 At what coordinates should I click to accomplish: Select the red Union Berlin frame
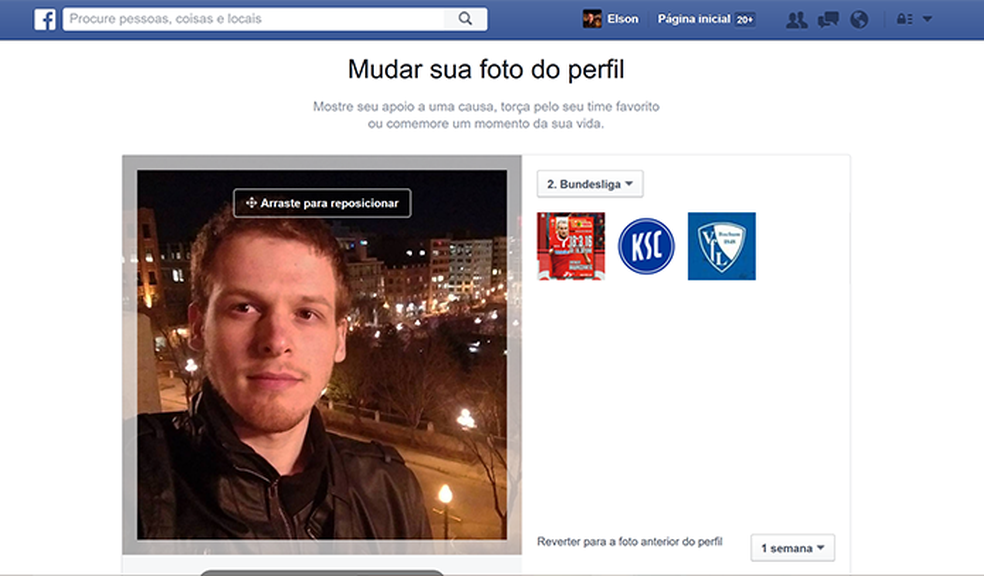pyautogui.click(x=571, y=245)
